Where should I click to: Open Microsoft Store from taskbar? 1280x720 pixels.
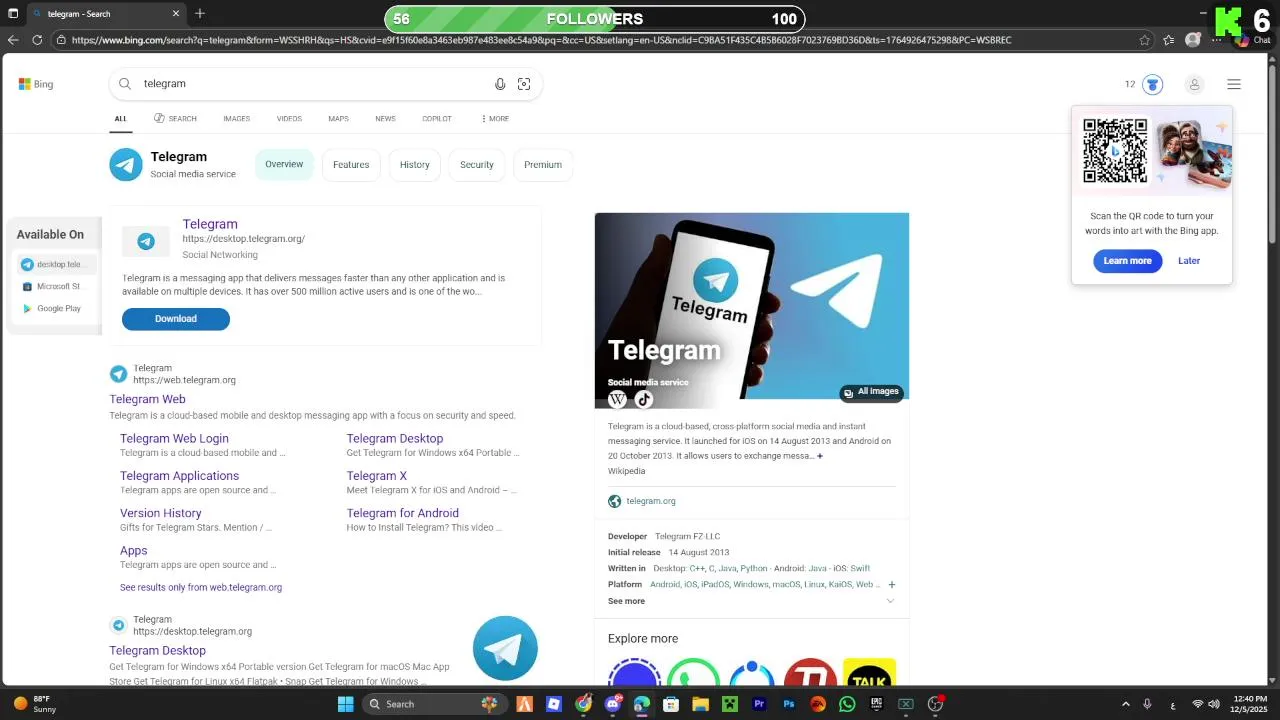click(x=671, y=704)
